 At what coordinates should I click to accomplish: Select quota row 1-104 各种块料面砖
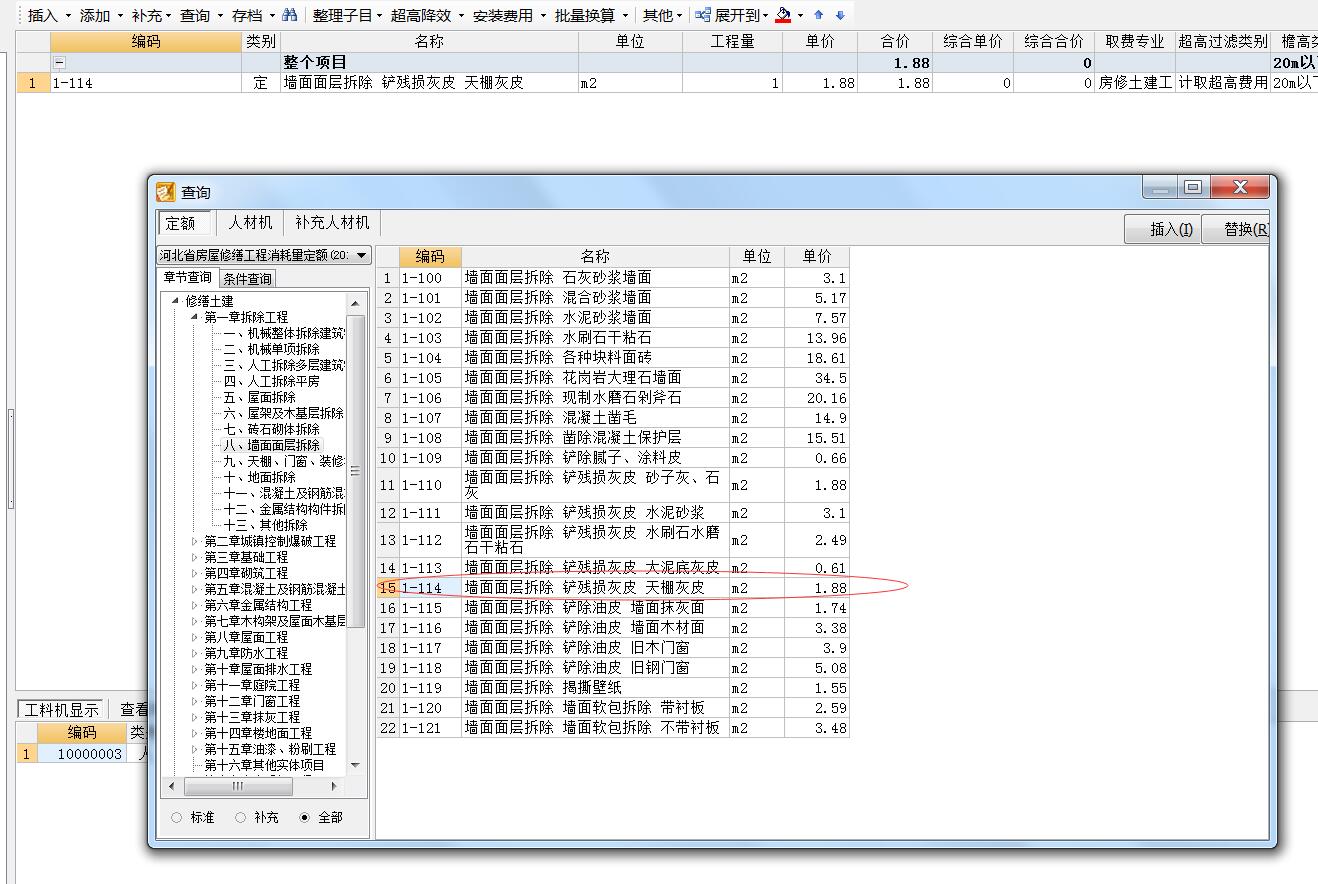[x=613, y=358]
